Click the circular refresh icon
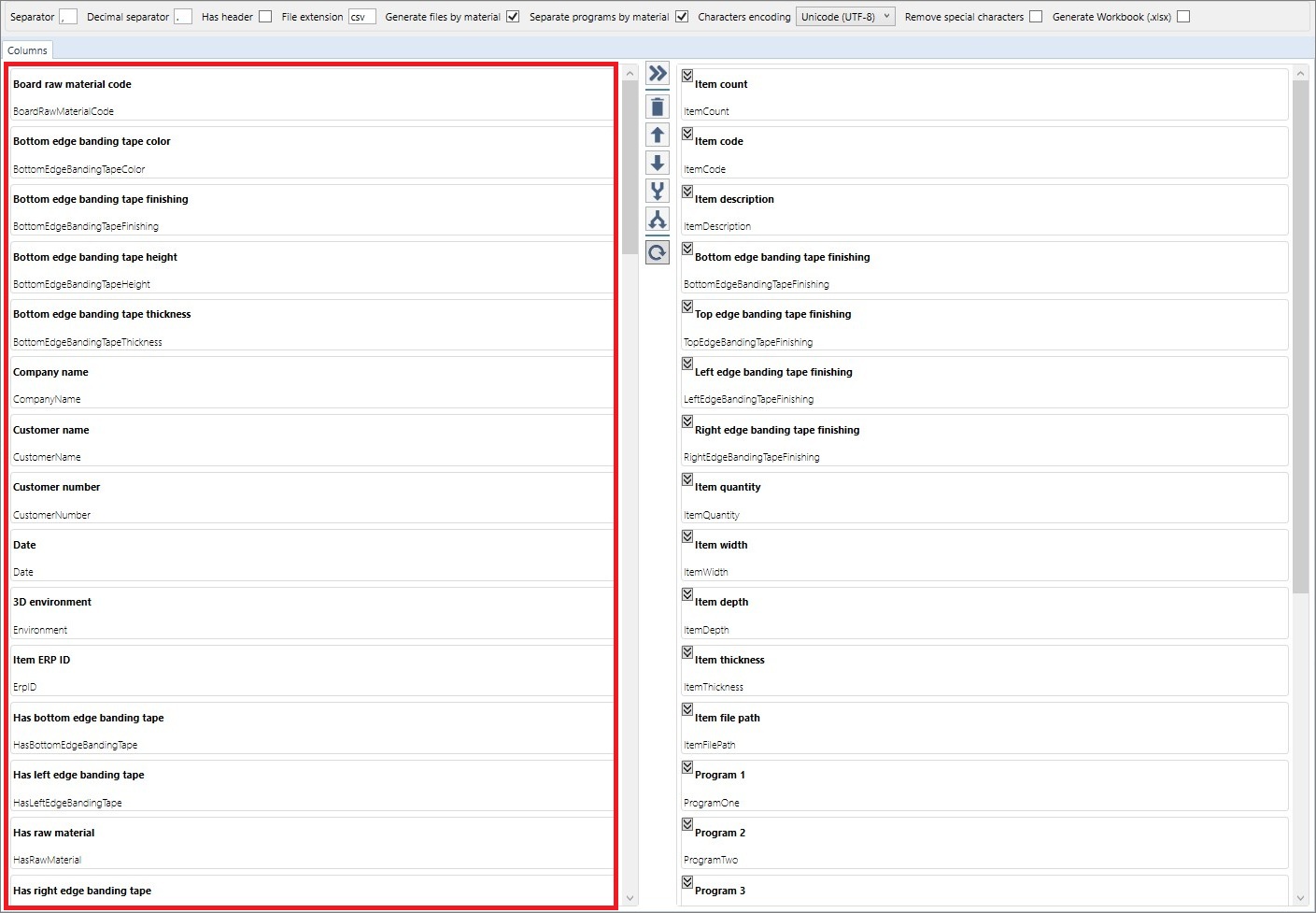Viewport: 1316px width, 913px height. 658,252
